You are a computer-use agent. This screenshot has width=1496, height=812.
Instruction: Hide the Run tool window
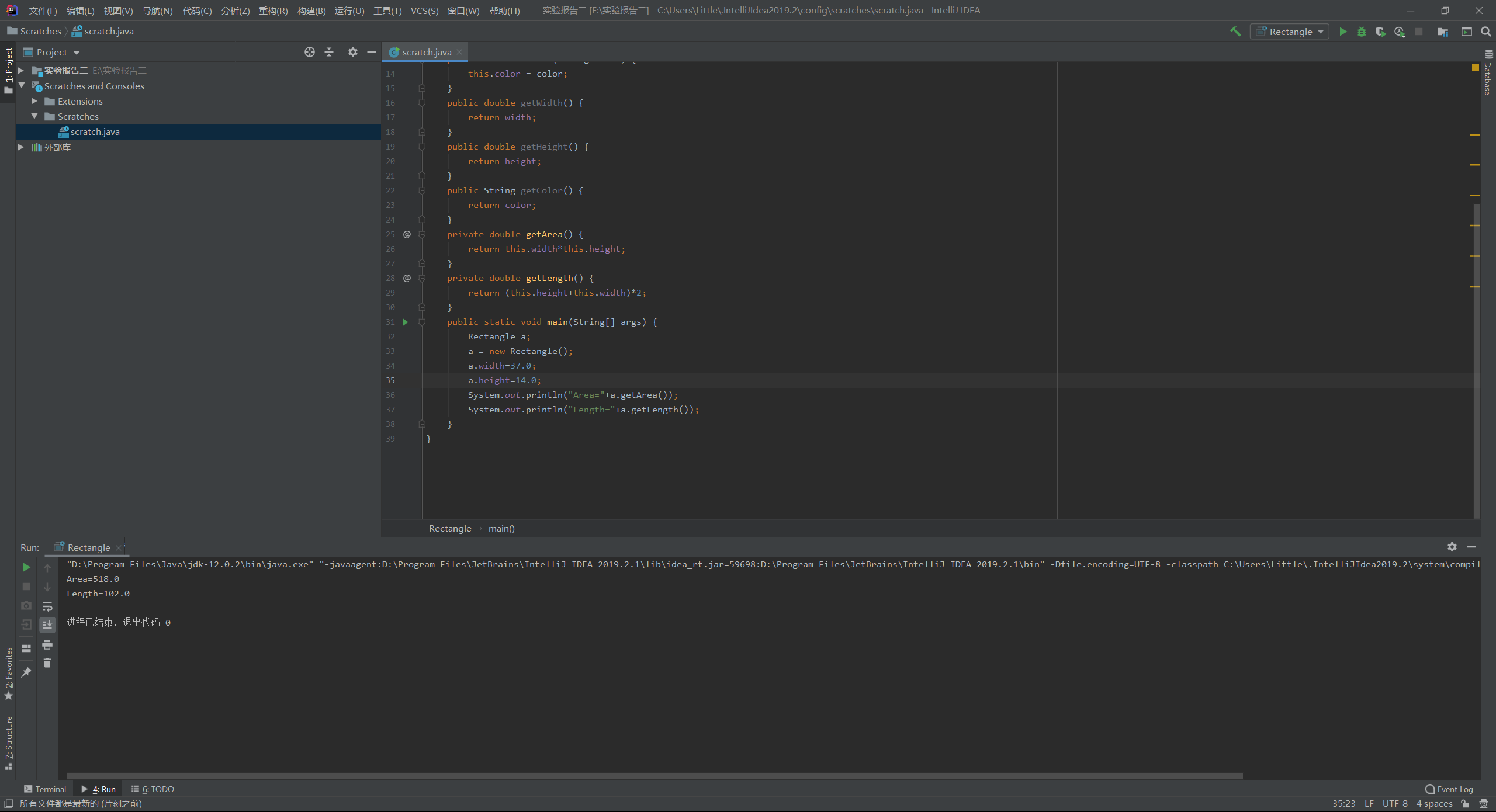1471,547
